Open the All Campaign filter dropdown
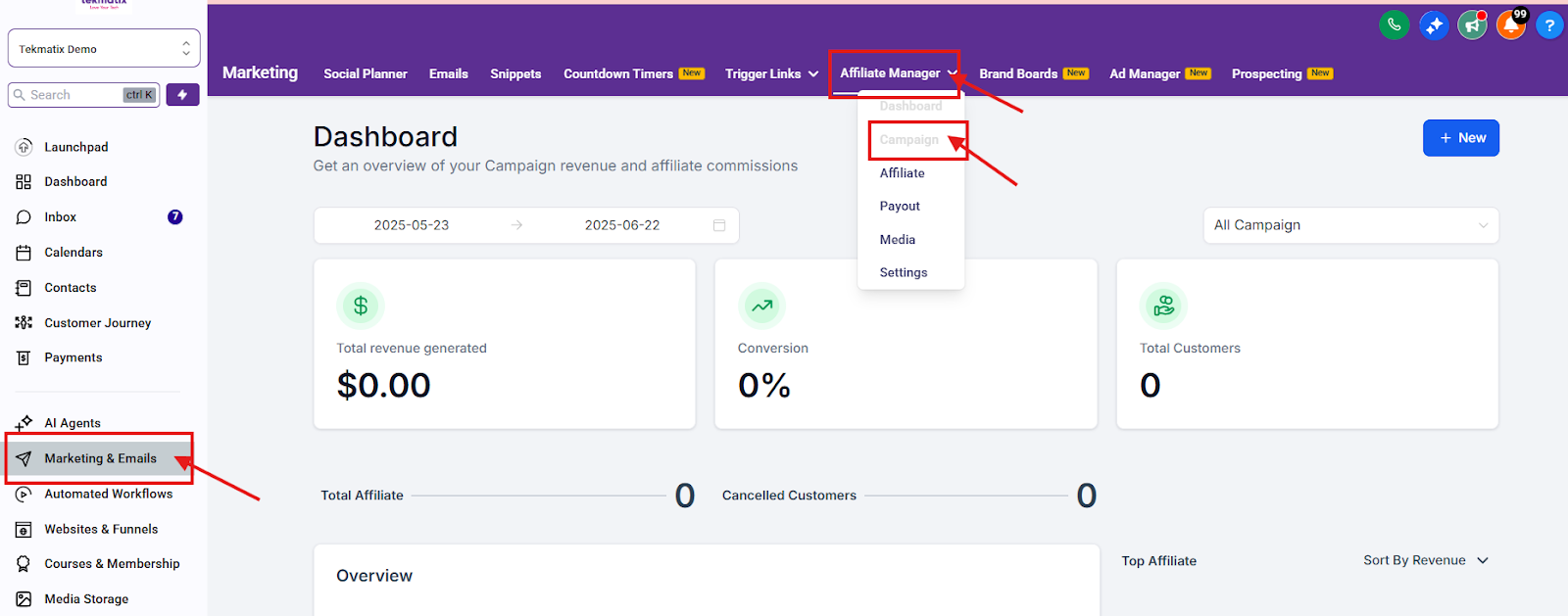The width and height of the screenshot is (1568, 616). pyautogui.click(x=1350, y=225)
